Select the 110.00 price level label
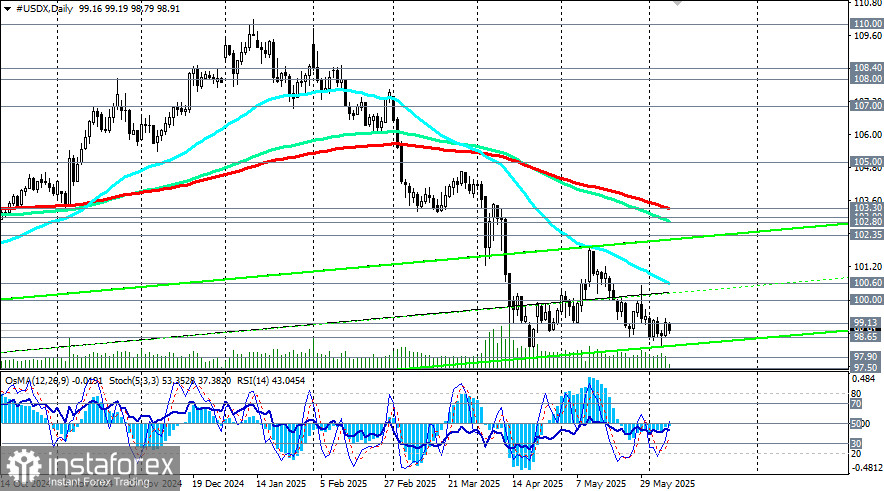Screen dimensions: 884x491 867,24
